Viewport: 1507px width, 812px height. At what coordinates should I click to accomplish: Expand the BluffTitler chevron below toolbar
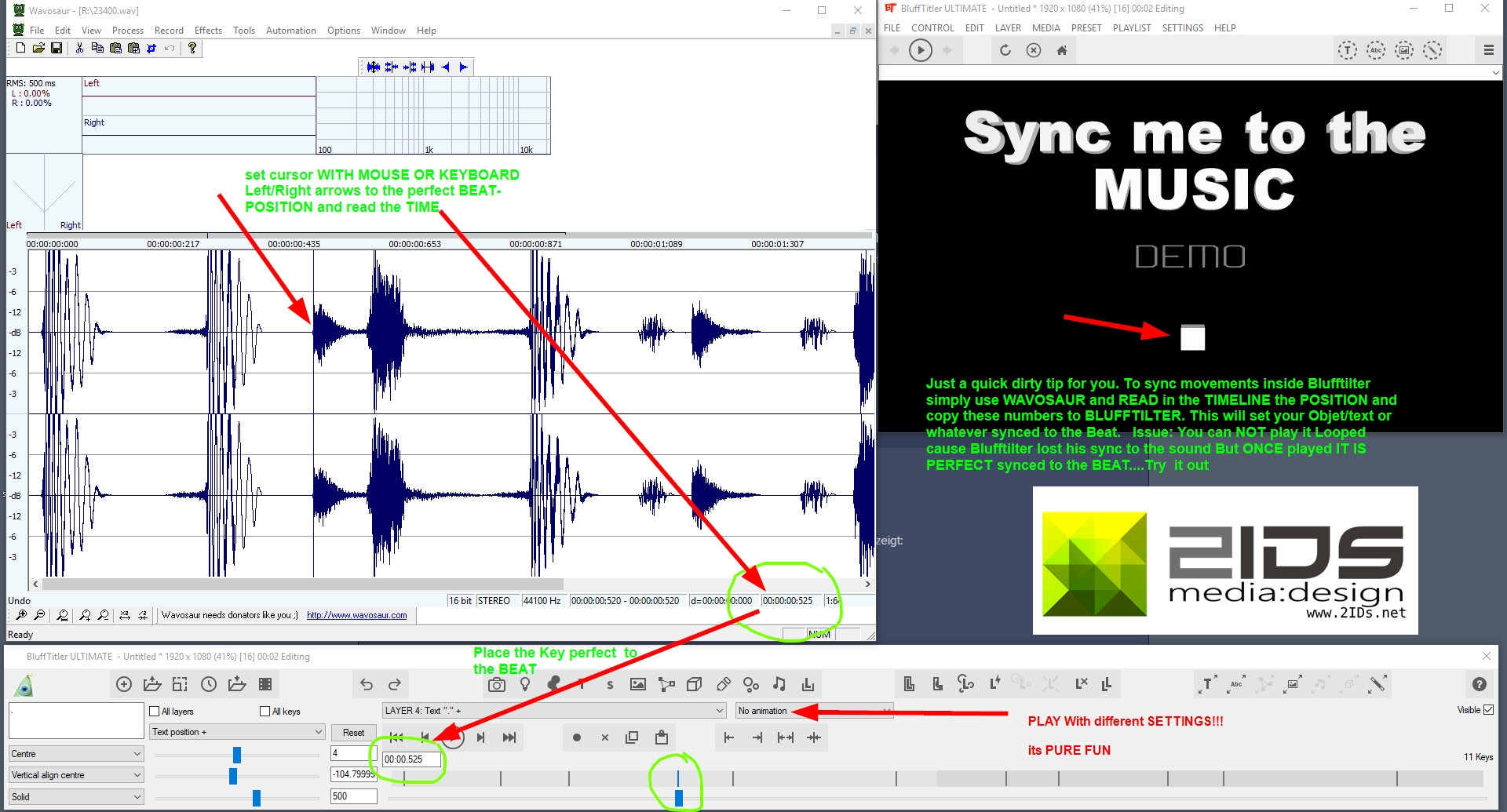pos(1495,72)
